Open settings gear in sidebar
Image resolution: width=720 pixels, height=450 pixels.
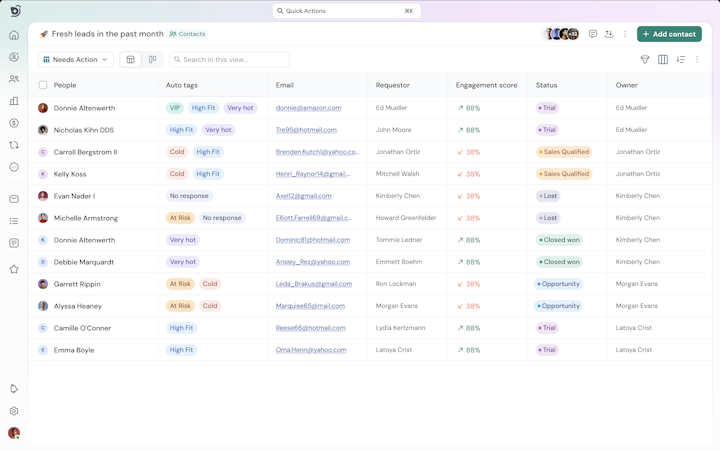click(14, 411)
